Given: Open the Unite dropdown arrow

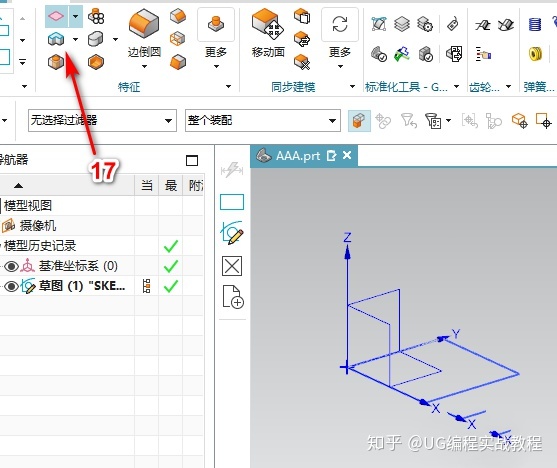Looking at the screenshot, I should pos(115,39).
